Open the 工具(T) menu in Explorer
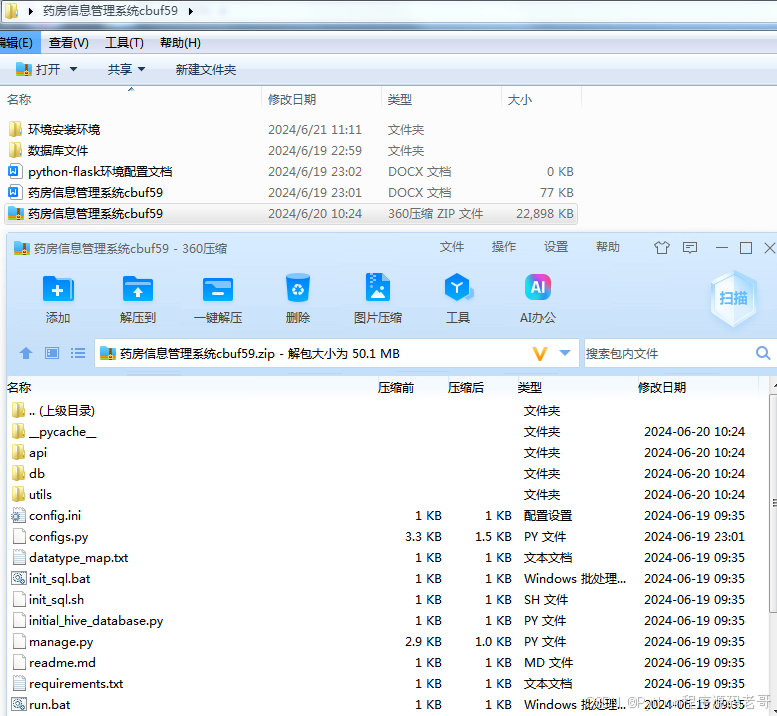This screenshot has width=777, height=716. point(124,43)
